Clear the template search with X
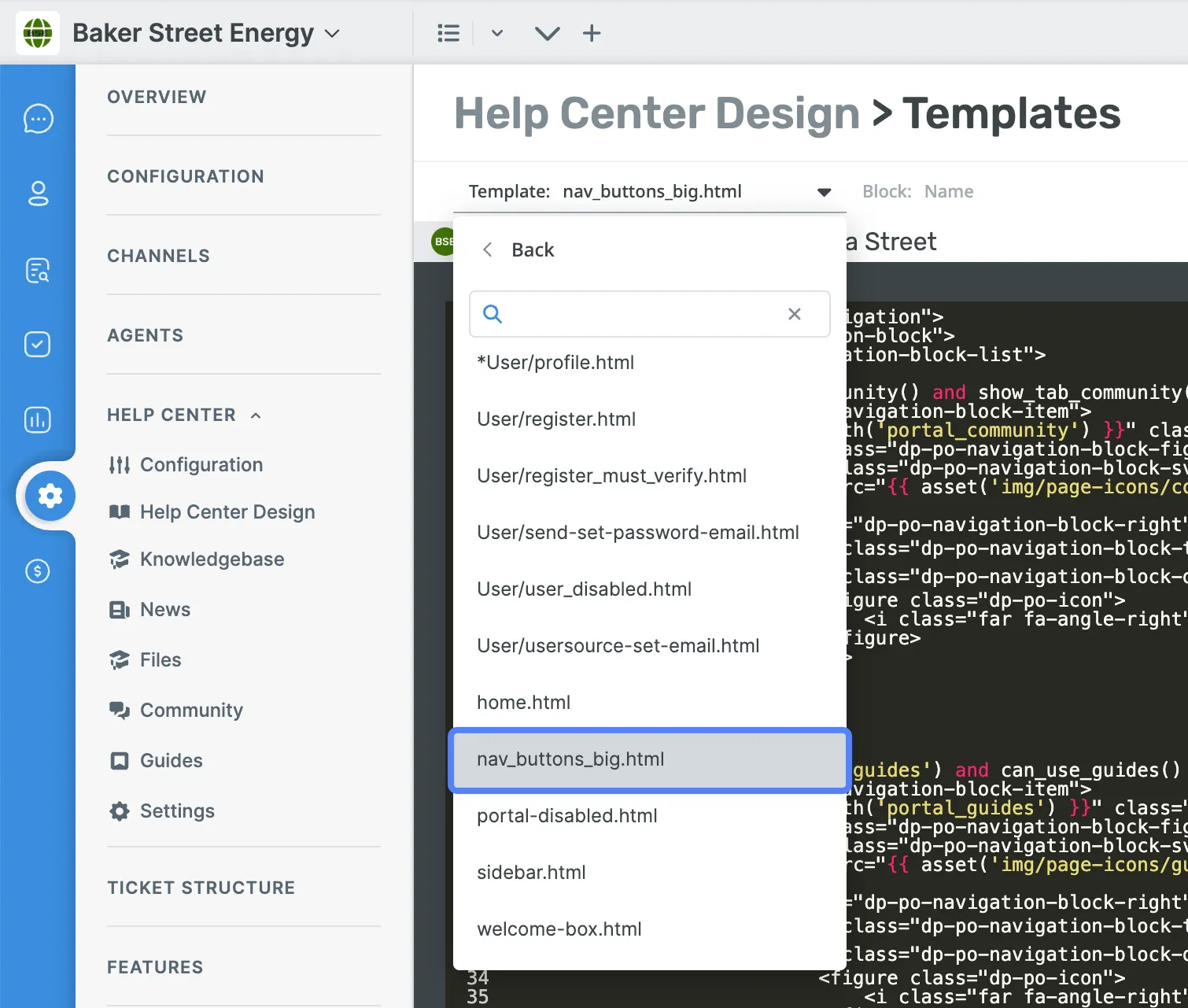 pos(795,314)
